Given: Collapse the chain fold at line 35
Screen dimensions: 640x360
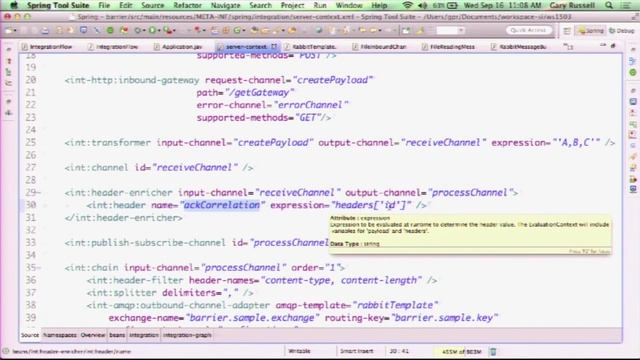Looking at the screenshot, I should point(40,268).
